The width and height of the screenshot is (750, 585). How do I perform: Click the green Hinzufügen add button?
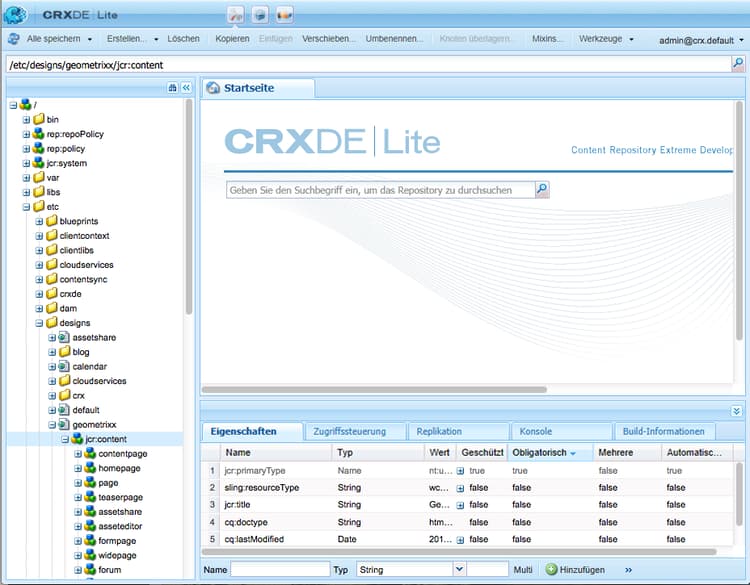[575, 570]
